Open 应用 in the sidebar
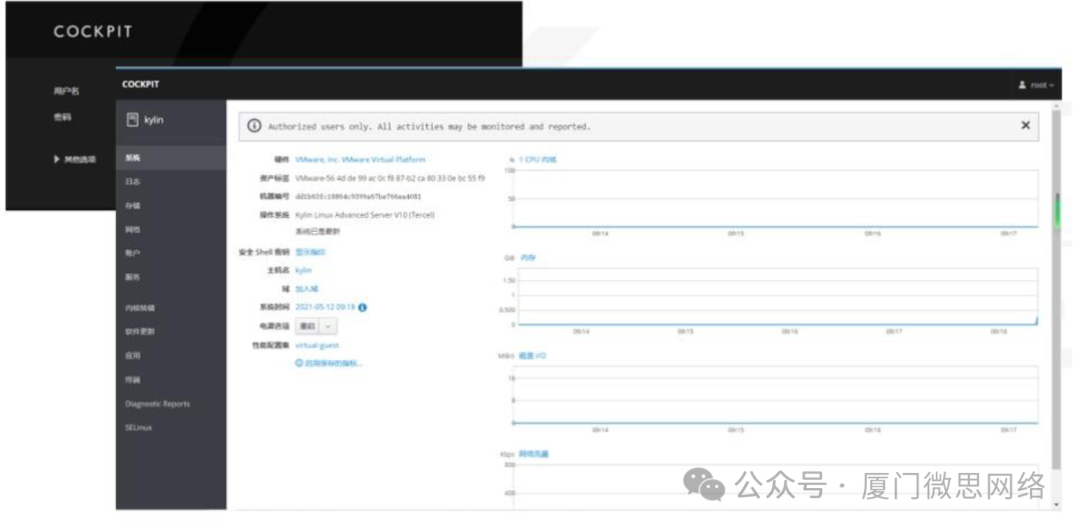 point(171,355)
